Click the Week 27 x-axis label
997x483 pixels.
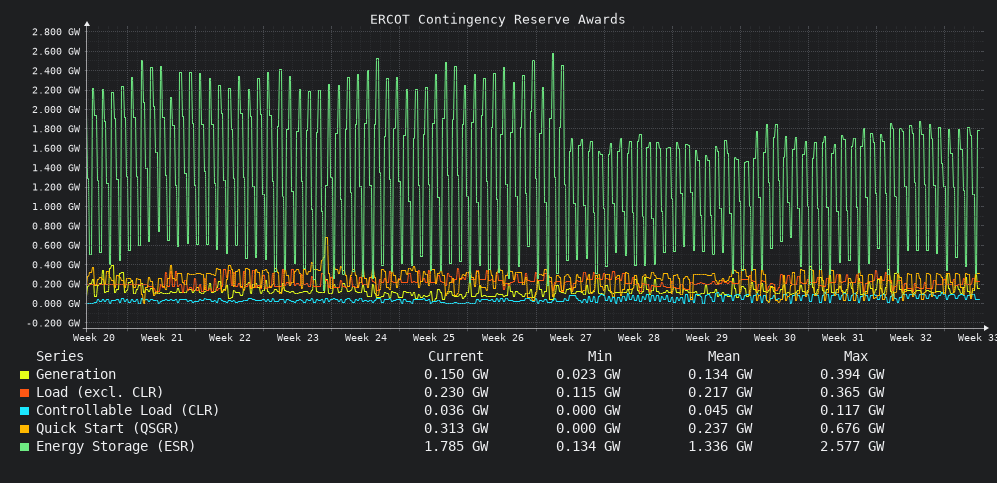[x=570, y=338]
